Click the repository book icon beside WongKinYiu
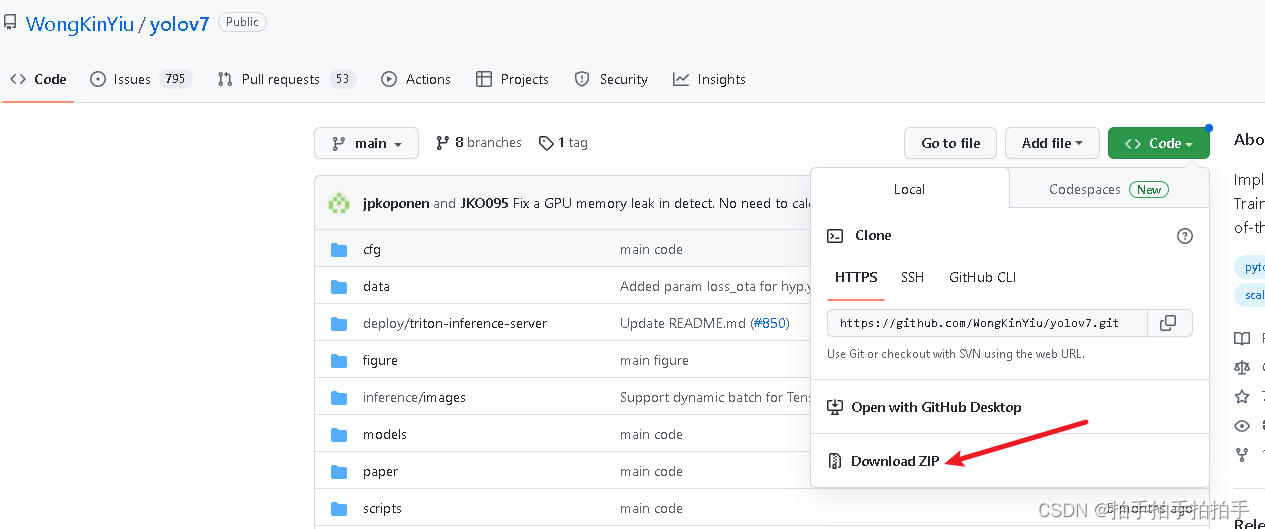The width and height of the screenshot is (1265, 529). [x=11, y=21]
